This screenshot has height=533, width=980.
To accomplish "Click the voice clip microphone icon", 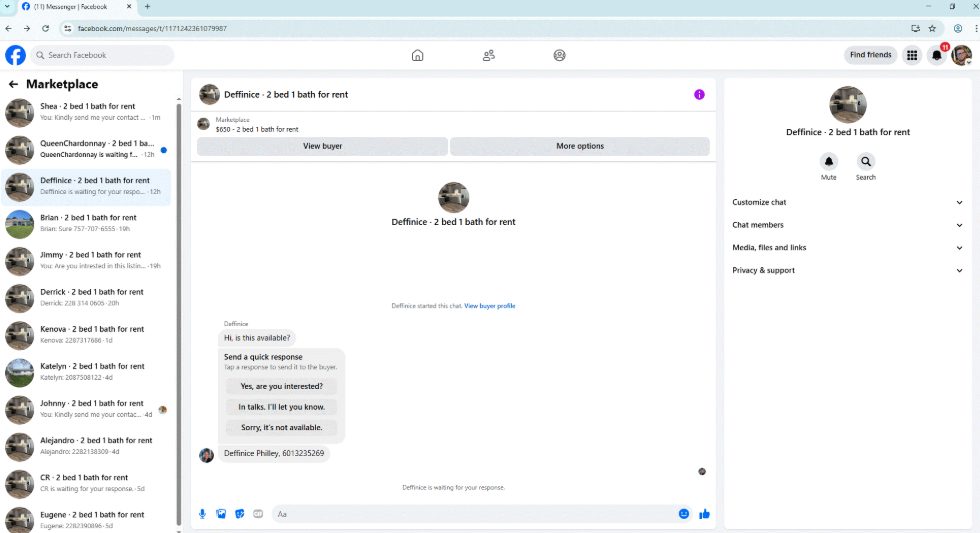I will (x=202, y=514).
